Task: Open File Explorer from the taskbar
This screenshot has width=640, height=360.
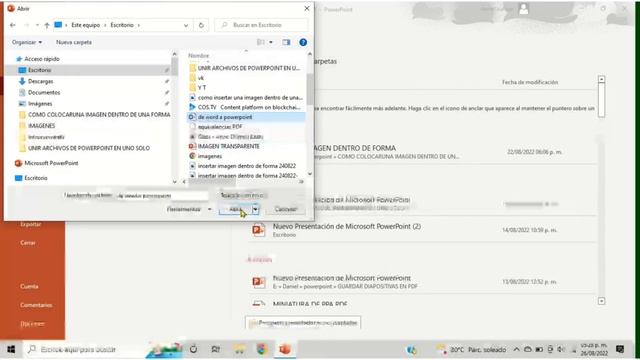Action: pyautogui.click(x=239, y=349)
